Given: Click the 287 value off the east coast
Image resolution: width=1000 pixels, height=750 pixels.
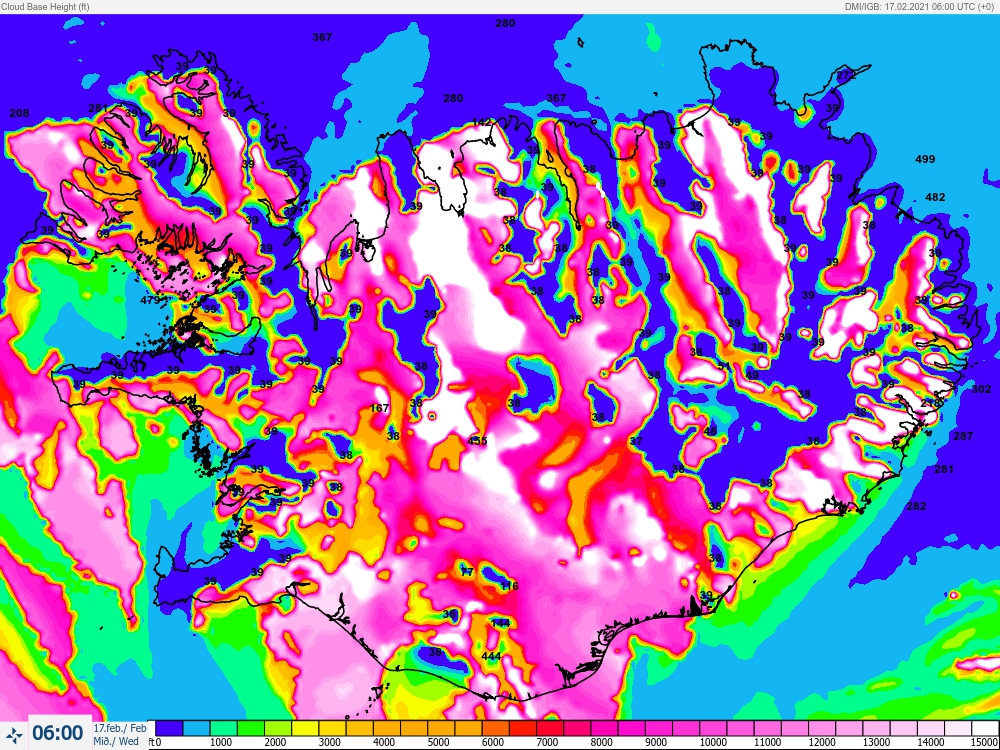Looking at the screenshot, I should pyautogui.click(x=963, y=436).
